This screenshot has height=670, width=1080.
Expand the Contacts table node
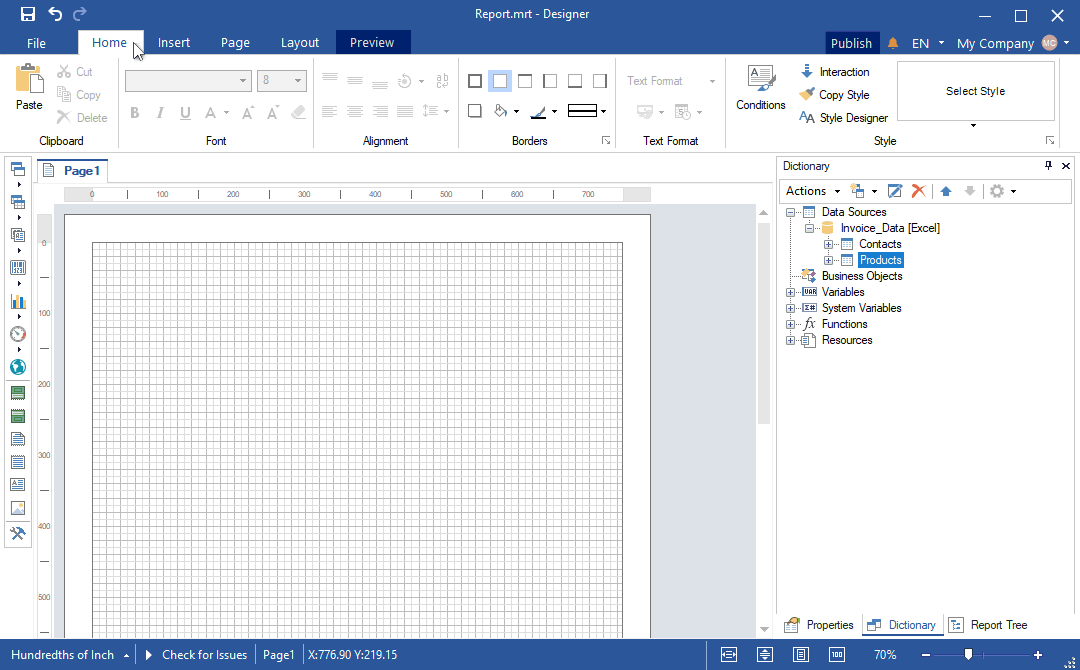829,244
